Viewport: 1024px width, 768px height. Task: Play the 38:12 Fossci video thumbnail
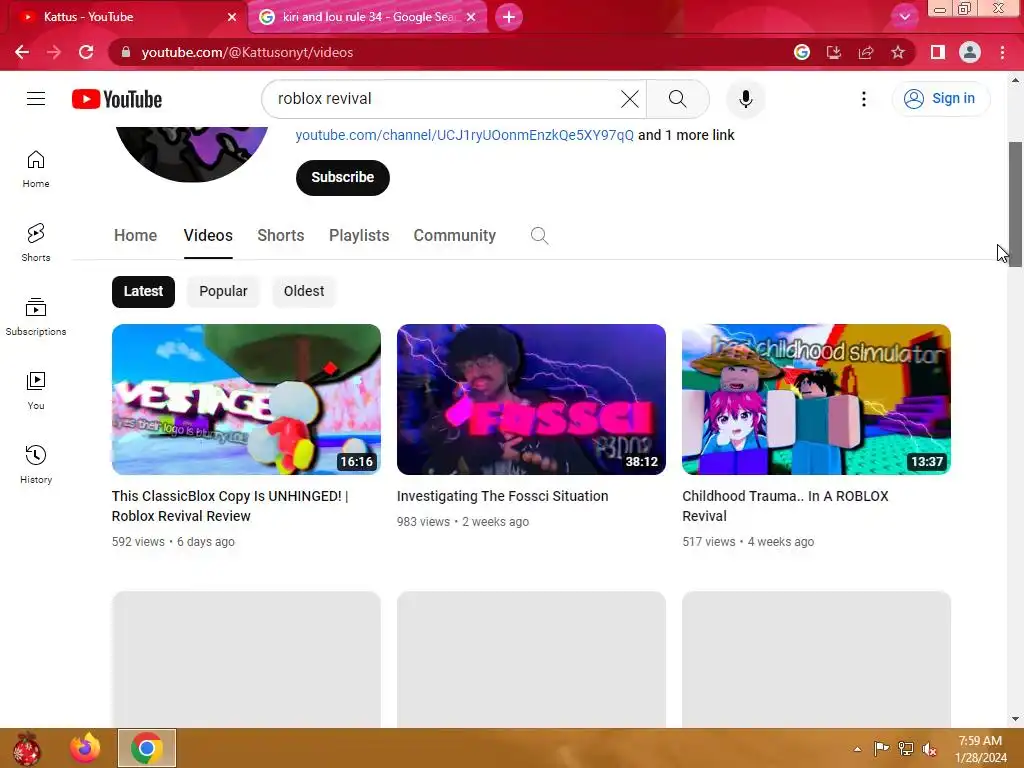(x=531, y=399)
